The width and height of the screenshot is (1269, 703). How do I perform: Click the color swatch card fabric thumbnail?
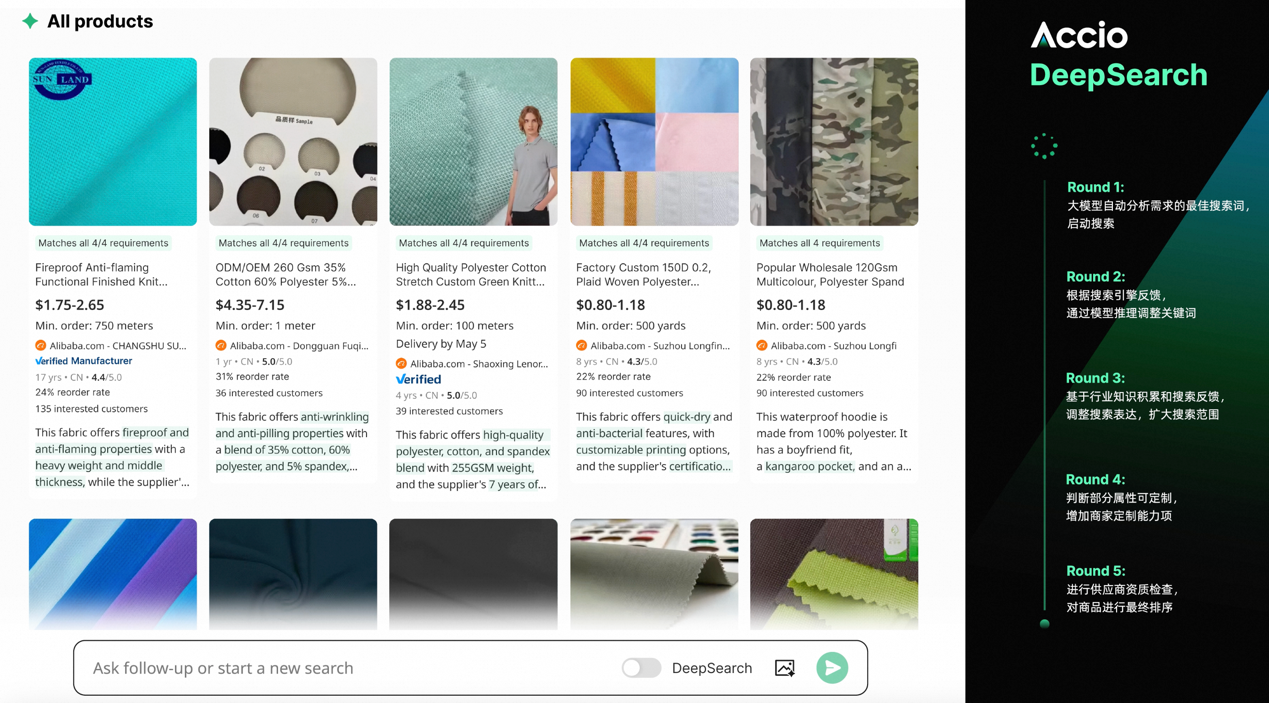pyautogui.click(x=654, y=573)
